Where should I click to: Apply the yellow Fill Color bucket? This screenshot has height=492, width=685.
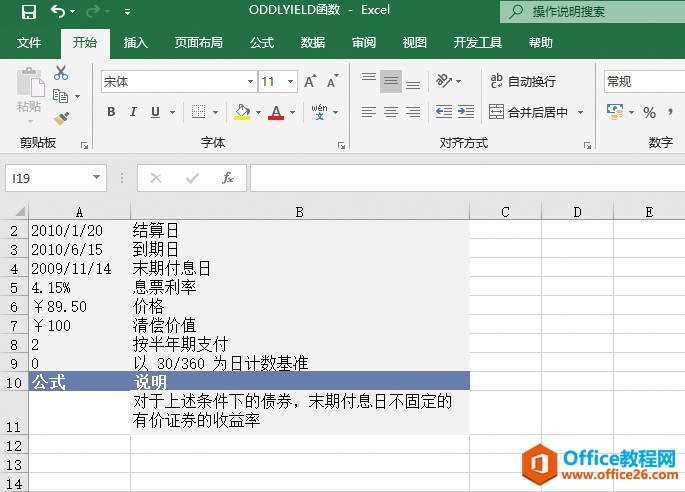[x=242, y=112]
